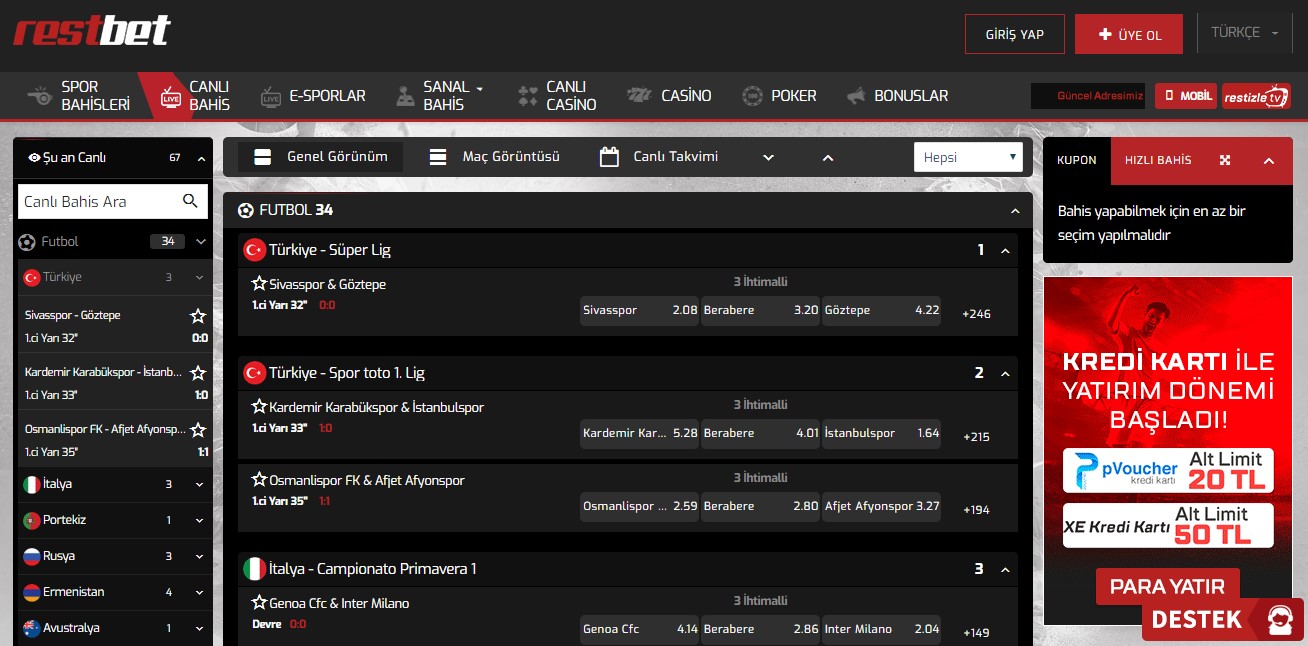Click the up chevron in the view toolbar
Viewport: 1308px width, 646px height.
pos(827,158)
